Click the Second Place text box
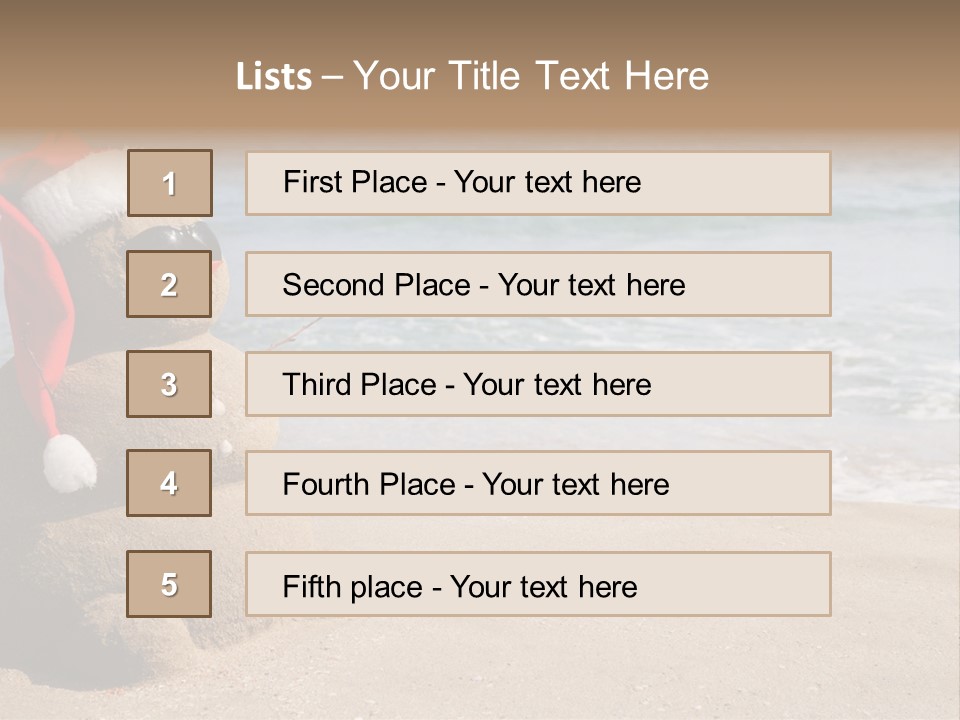 (538, 285)
